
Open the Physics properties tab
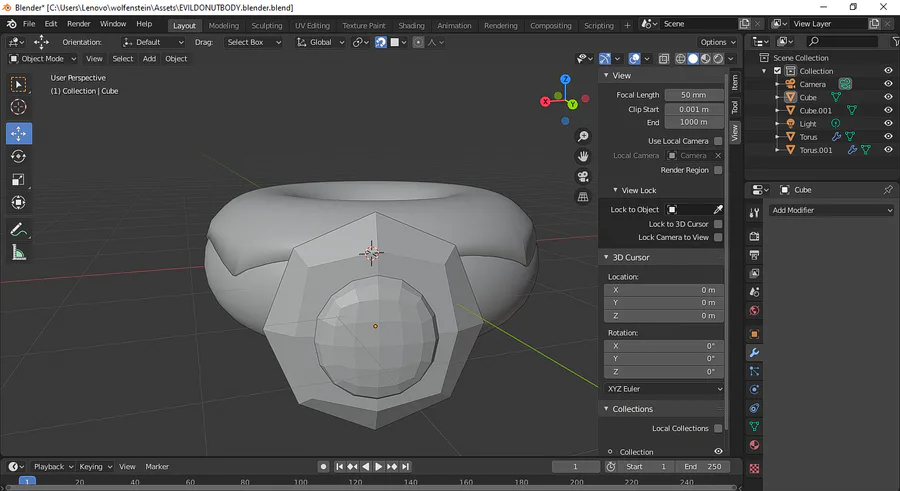coord(754,389)
